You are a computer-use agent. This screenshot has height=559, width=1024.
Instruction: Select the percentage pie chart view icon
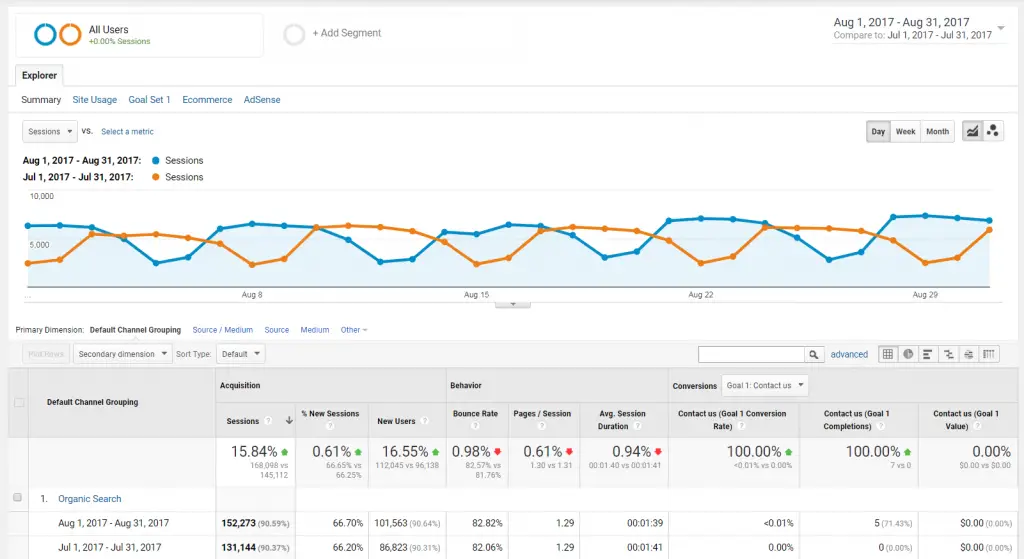tap(908, 354)
